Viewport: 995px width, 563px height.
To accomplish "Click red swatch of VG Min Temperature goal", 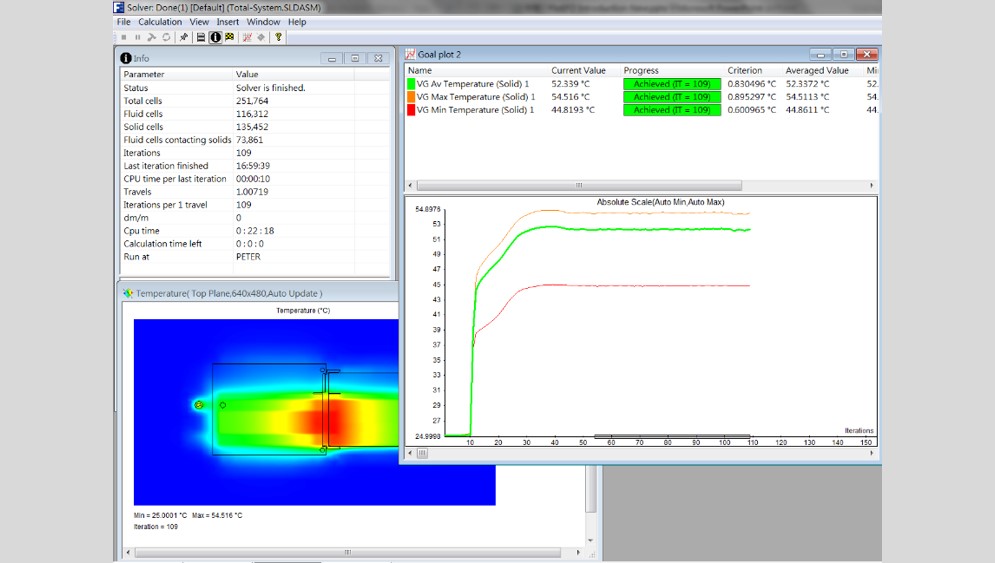I will coord(411,110).
